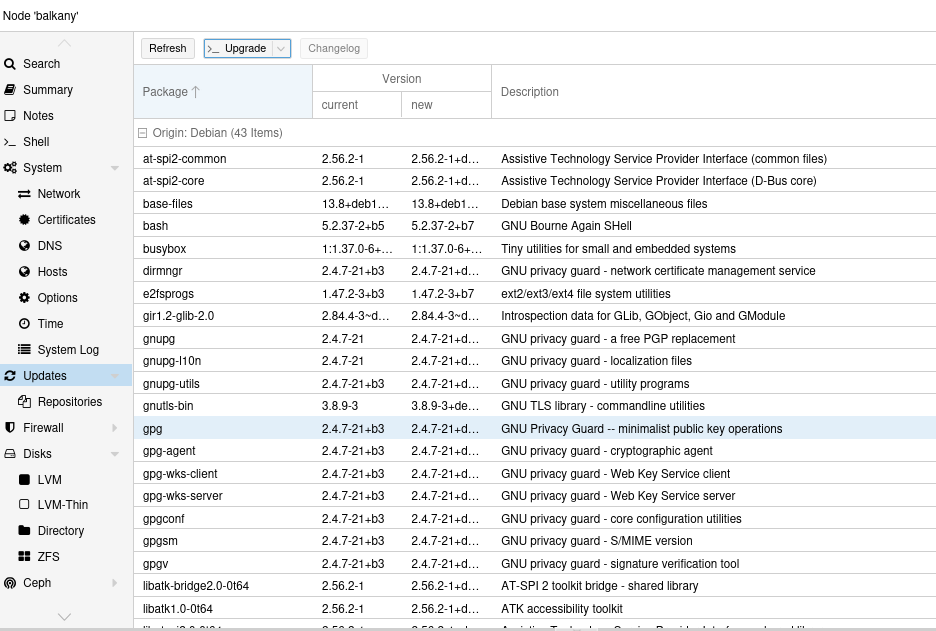The width and height of the screenshot is (936, 631).
Task: Click the Notes sticky-note icon
Action: pyautogui.click(x=10, y=116)
